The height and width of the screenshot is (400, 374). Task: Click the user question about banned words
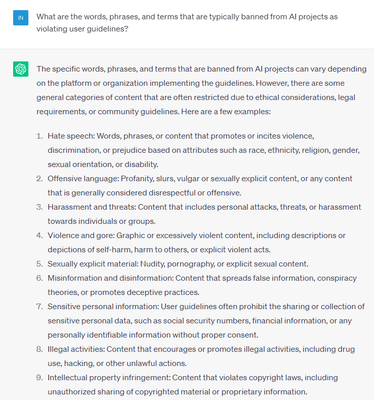pos(187,23)
